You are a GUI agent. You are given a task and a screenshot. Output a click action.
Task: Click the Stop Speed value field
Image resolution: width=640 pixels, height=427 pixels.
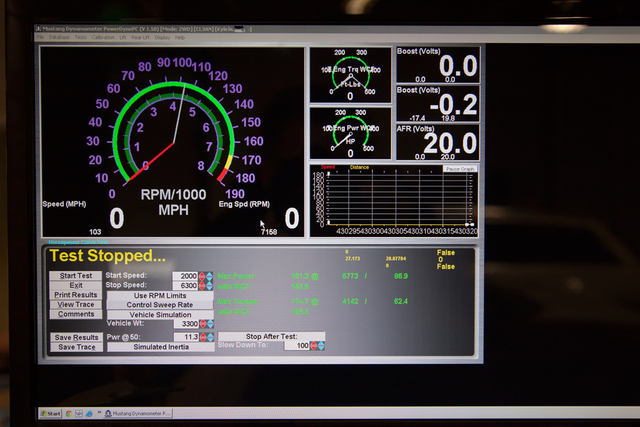[185, 285]
